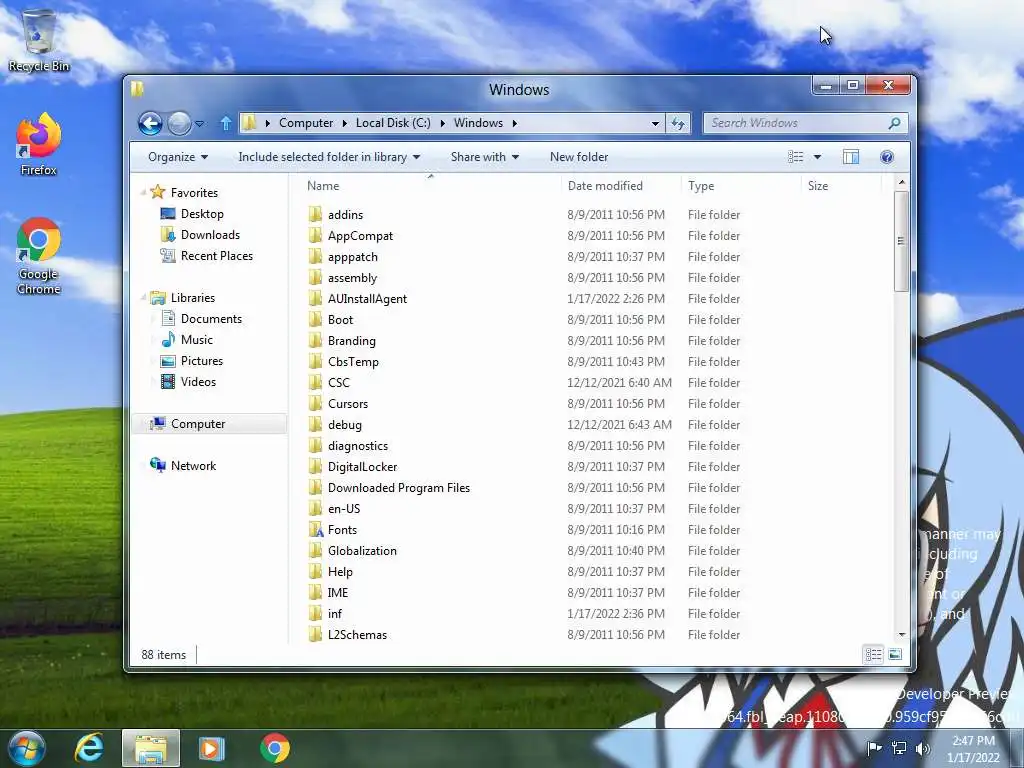Open the view options dropdown arrow
The height and width of the screenshot is (768, 1024).
pyautogui.click(x=817, y=157)
